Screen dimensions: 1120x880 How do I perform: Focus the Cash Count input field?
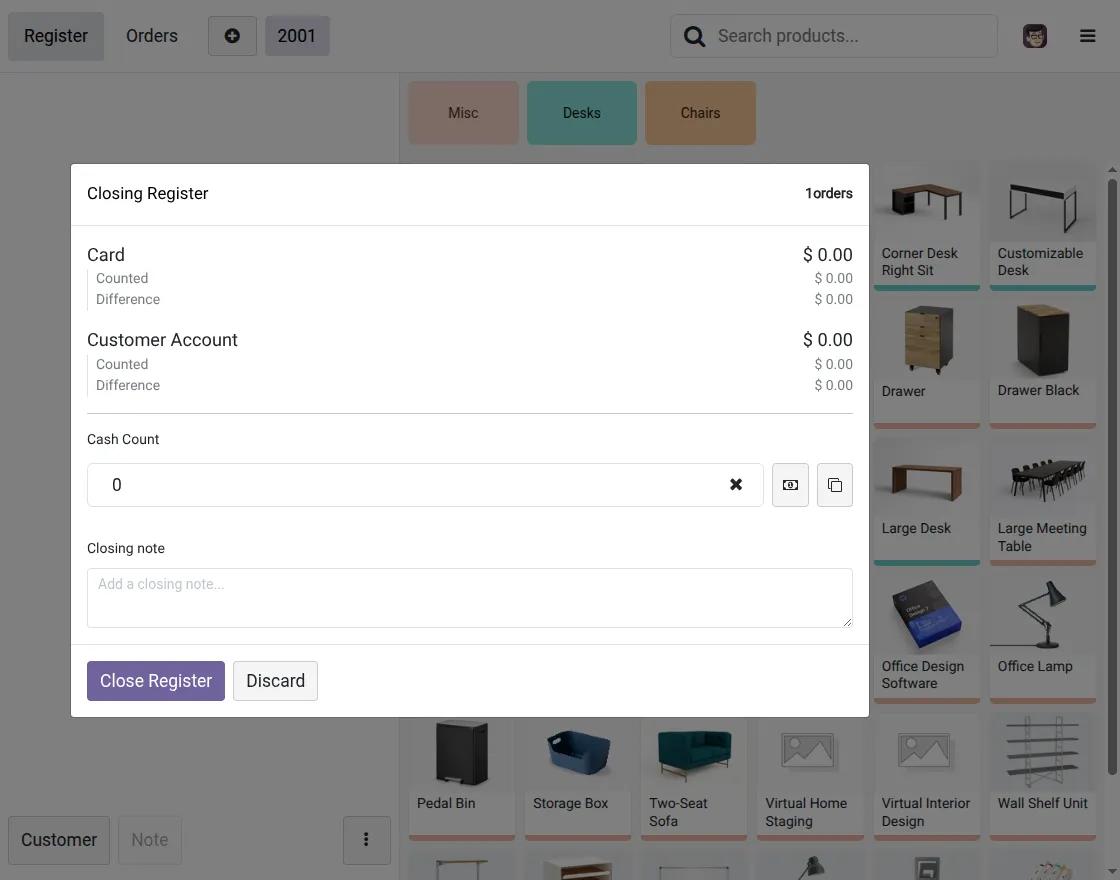pyautogui.click(x=425, y=485)
